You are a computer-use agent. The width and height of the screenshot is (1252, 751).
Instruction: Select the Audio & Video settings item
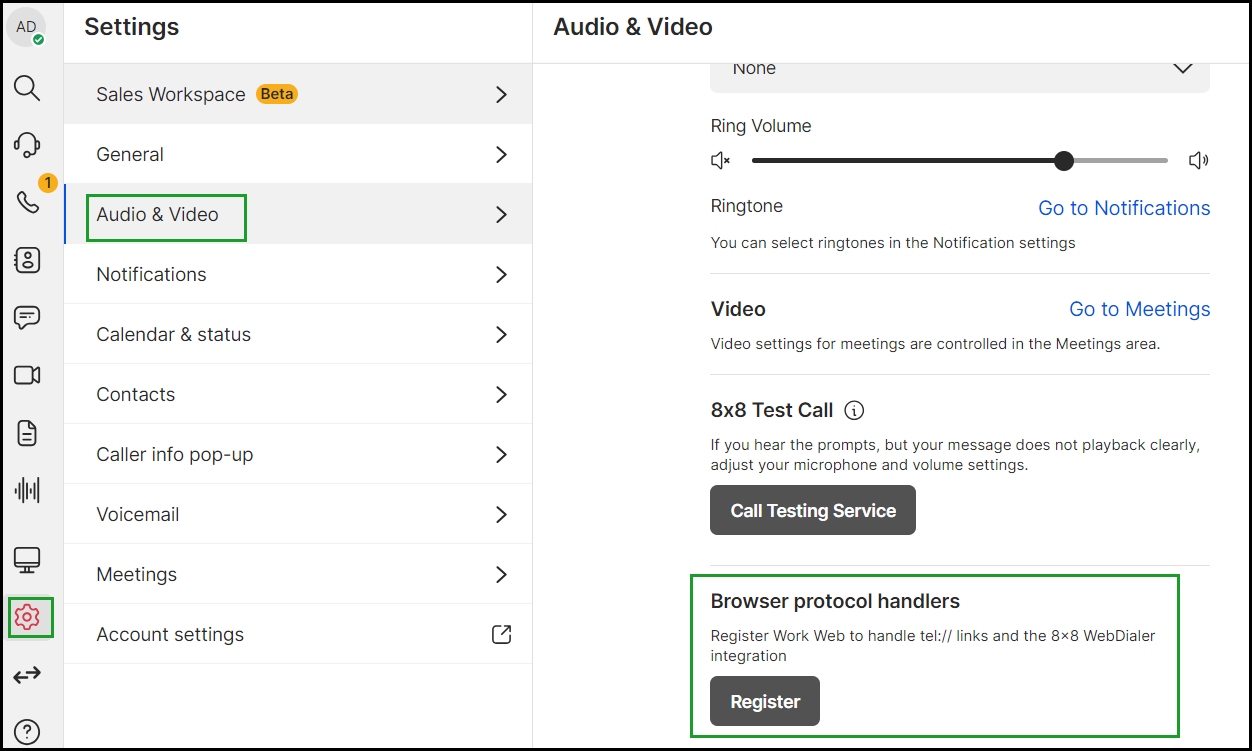[x=298, y=214]
